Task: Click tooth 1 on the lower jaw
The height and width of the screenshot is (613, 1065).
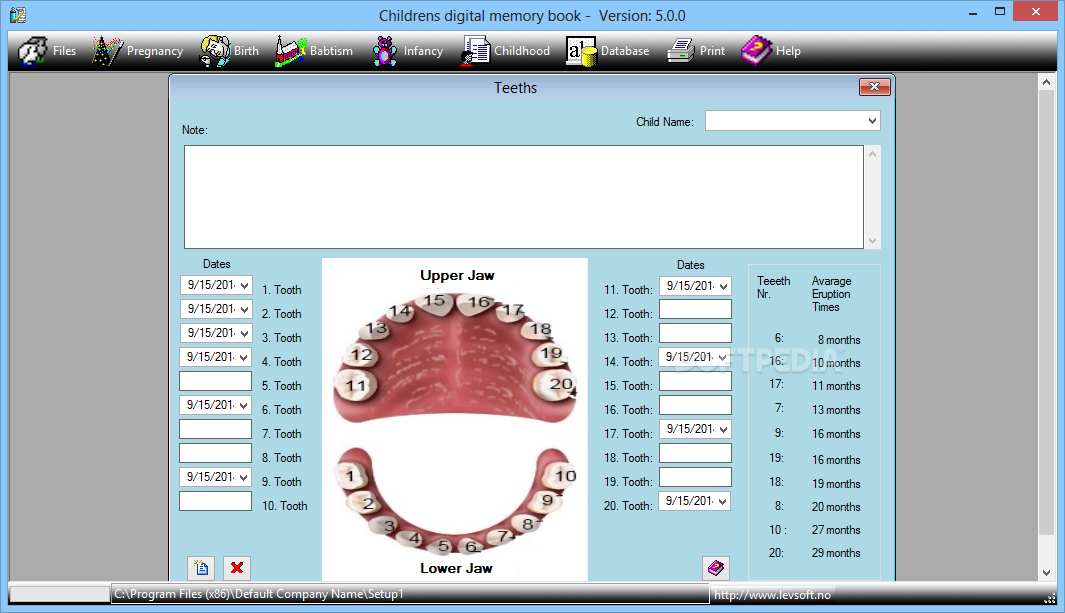Action: point(350,476)
